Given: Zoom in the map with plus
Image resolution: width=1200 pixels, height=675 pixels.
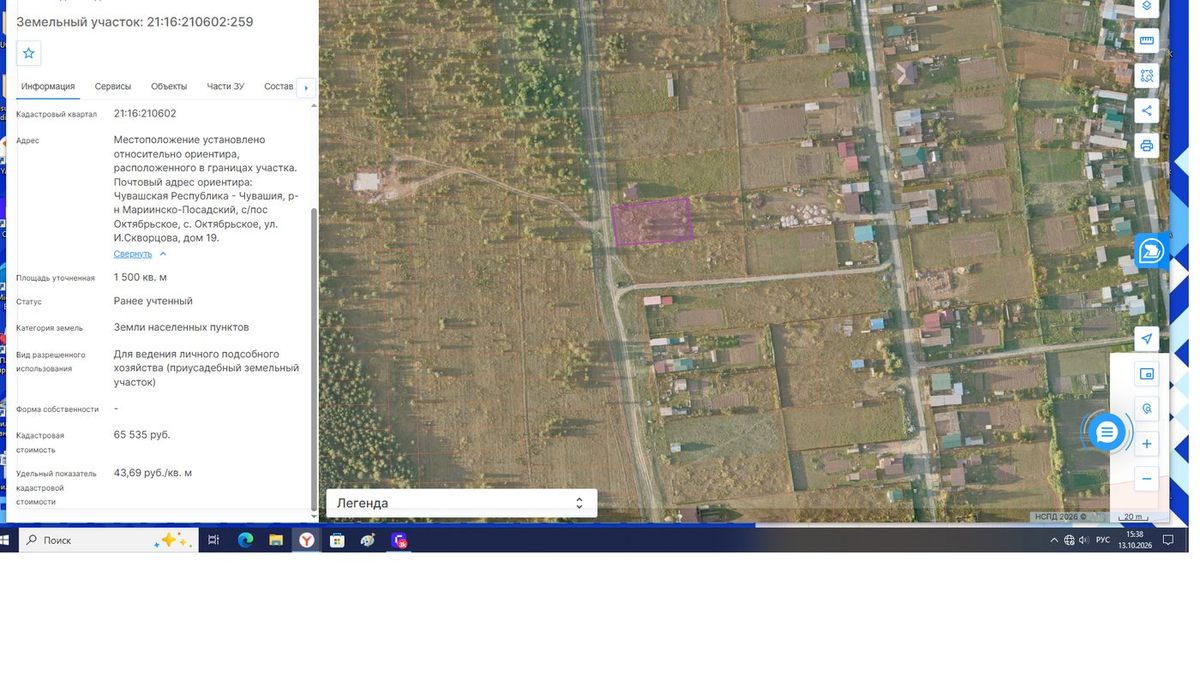Looking at the screenshot, I should pyautogui.click(x=1147, y=444).
